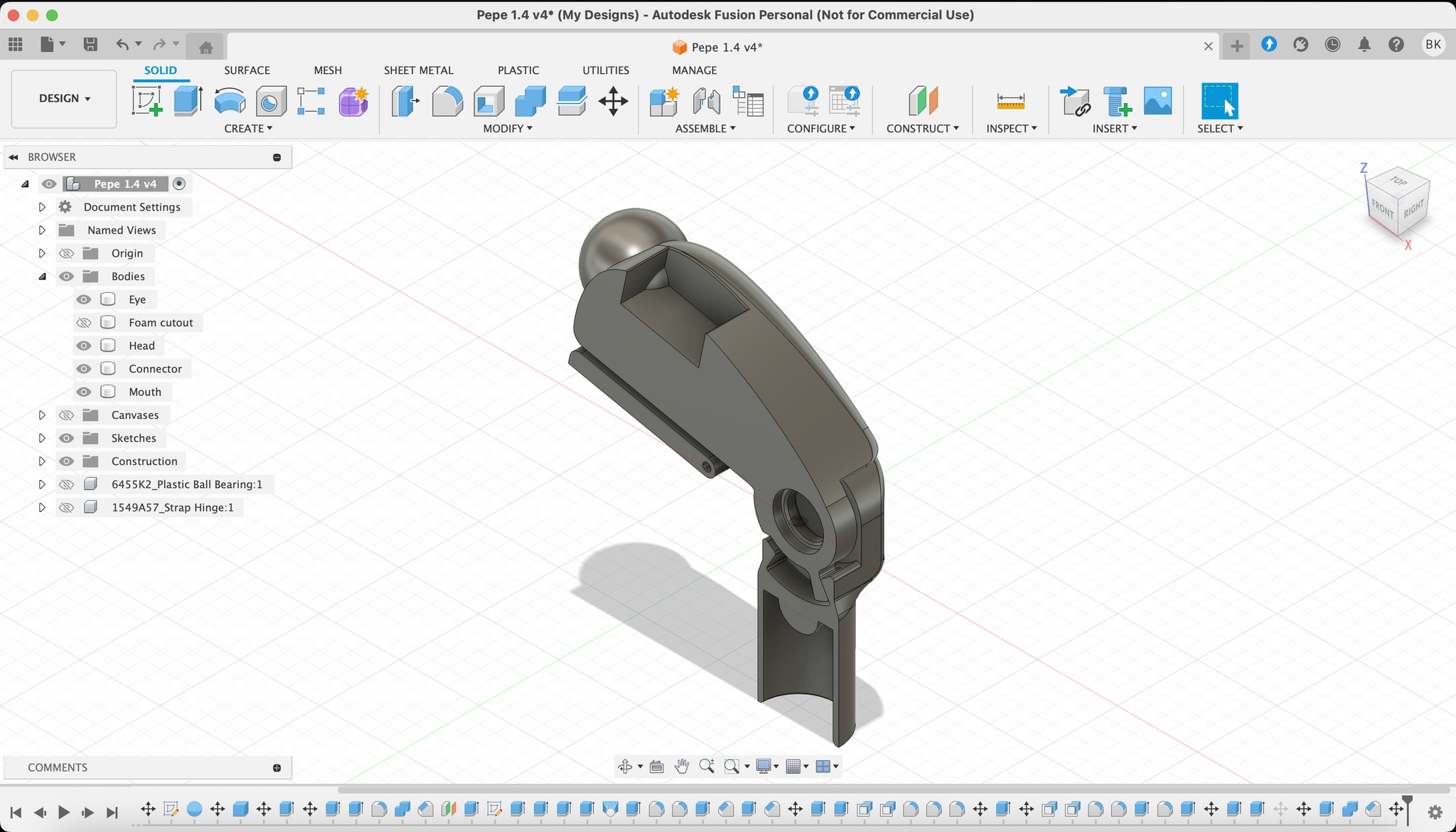
Task: Select the Insert McMaster-Carr Component tool
Action: [x=1117, y=100]
